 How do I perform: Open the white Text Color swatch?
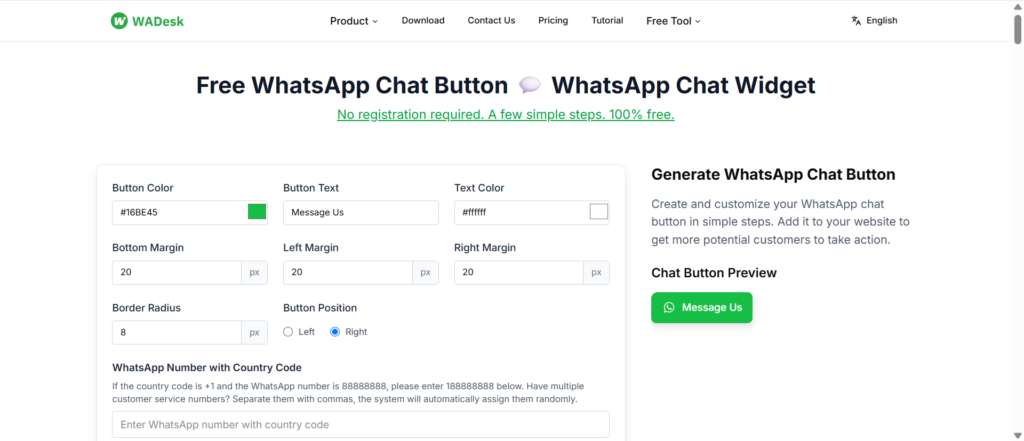click(x=599, y=212)
